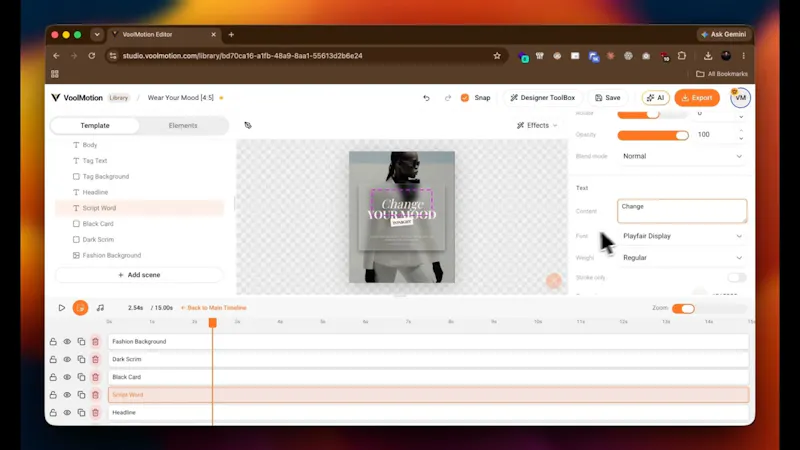Switch to the Template tab

[x=95, y=126]
